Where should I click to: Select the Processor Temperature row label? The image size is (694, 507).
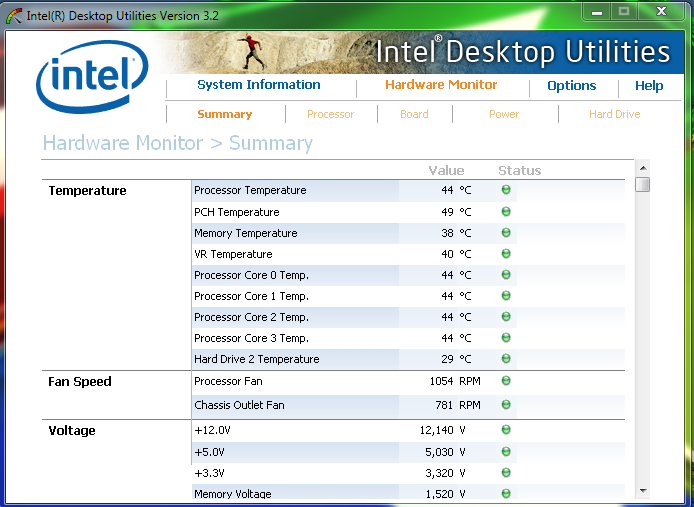click(x=250, y=190)
